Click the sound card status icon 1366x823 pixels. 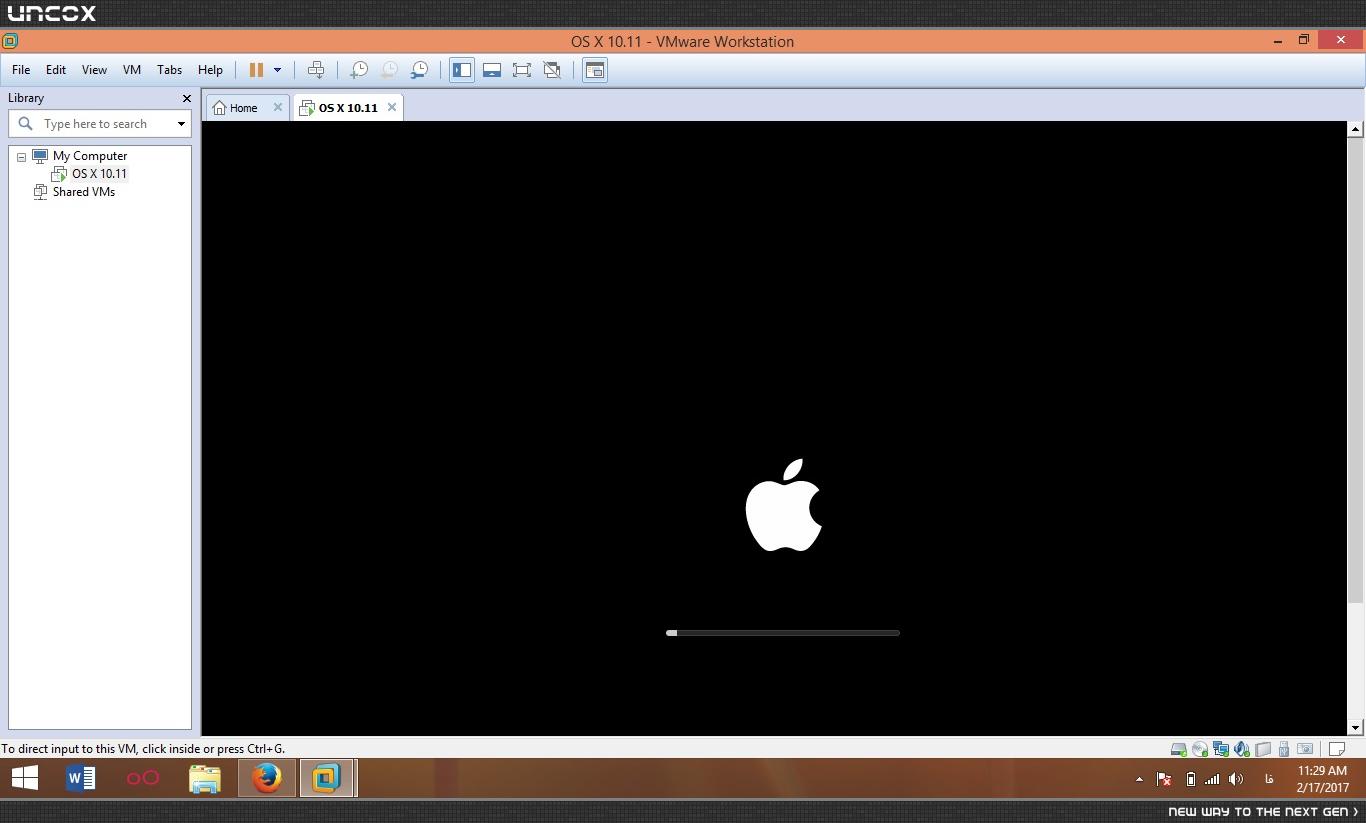tap(1242, 749)
